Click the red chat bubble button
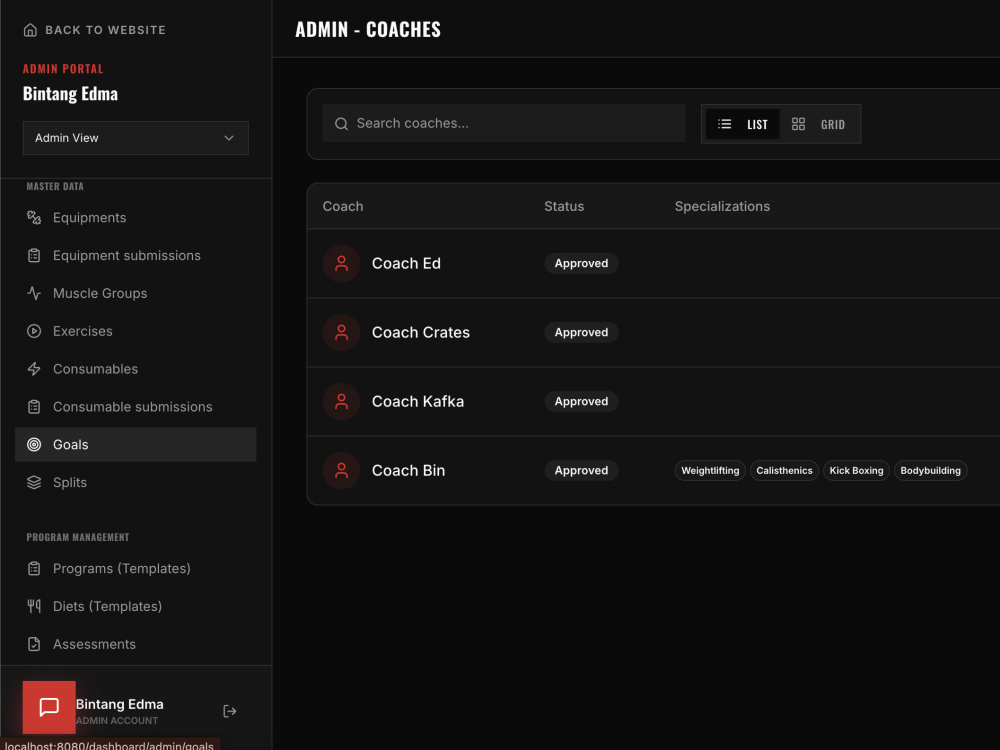 click(49, 707)
